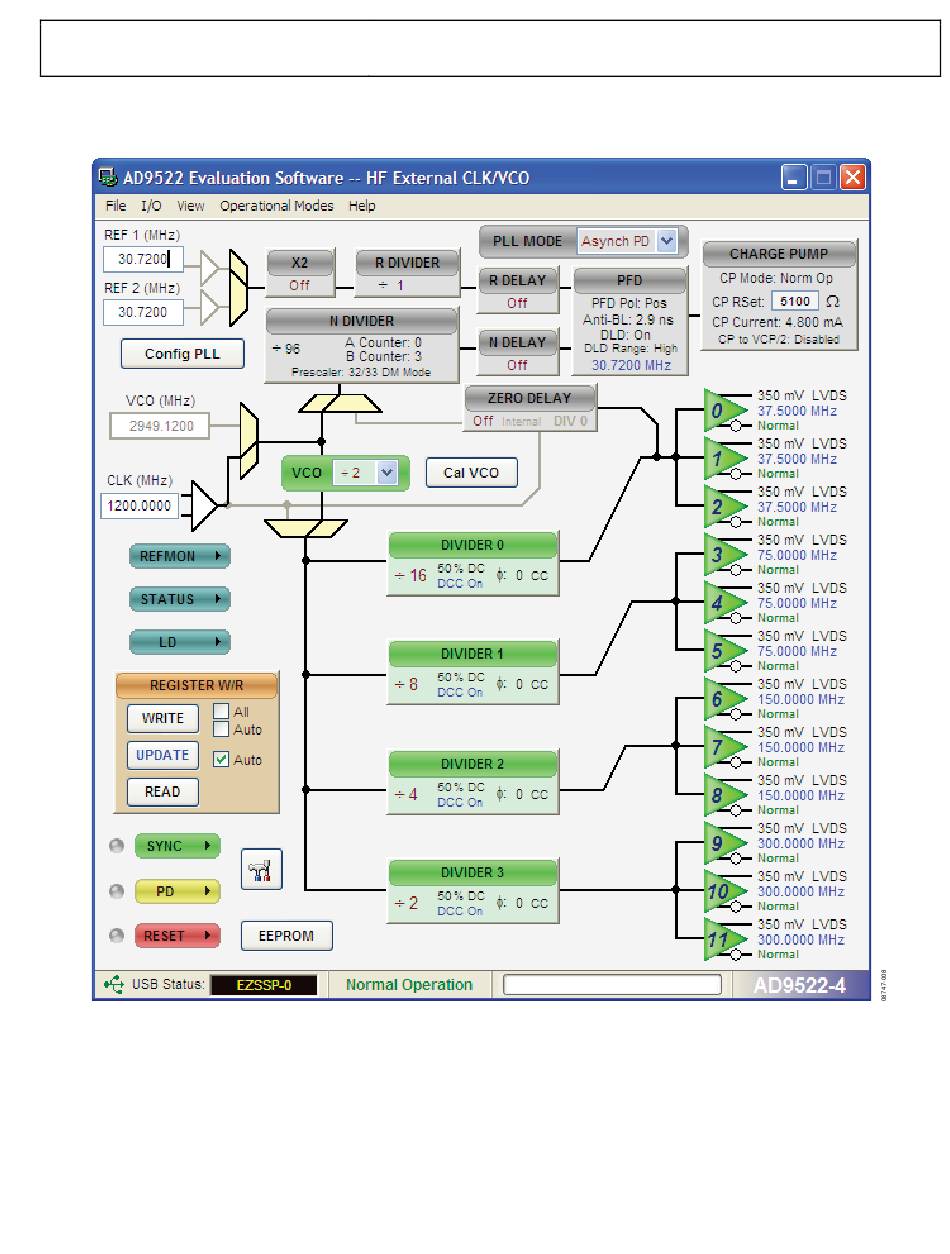The height and width of the screenshot is (1254, 950).
Task: Open the DIVIDER 2 settings block
Action: (x=473, y=783)
